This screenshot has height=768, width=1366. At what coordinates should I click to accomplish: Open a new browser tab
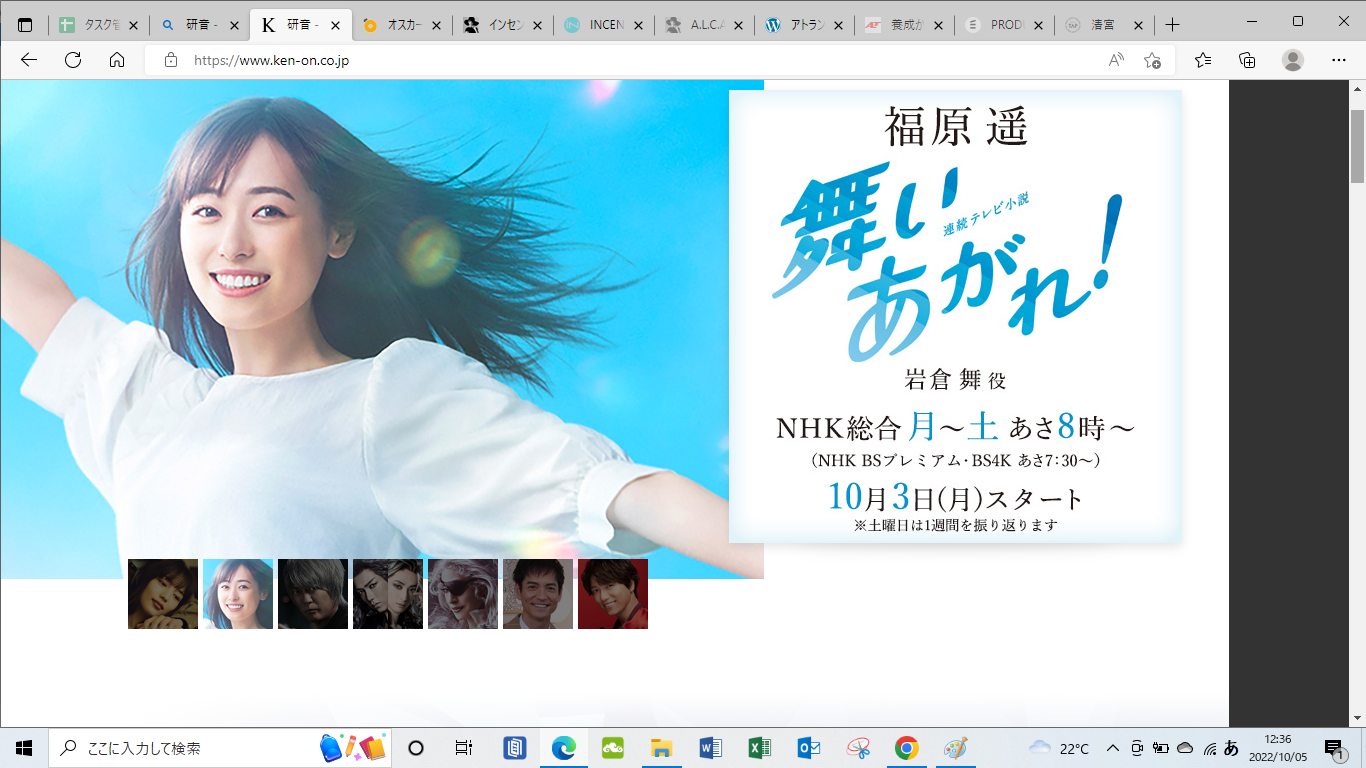tap(1173, 25)
